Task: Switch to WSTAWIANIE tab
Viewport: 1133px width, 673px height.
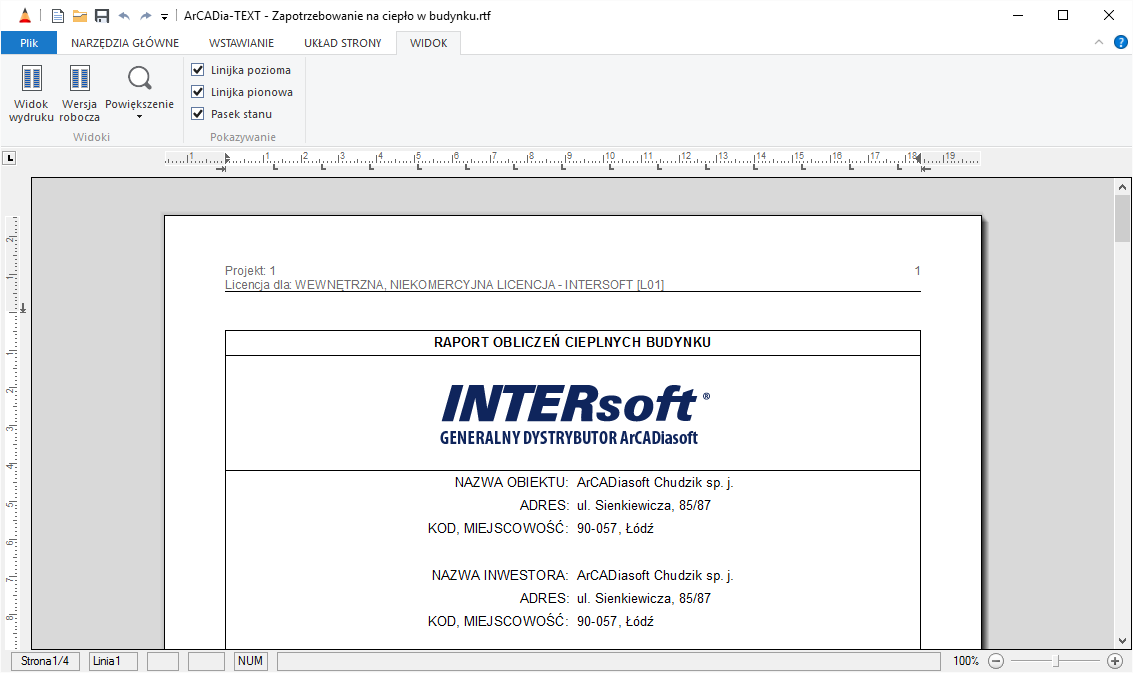Action: pyautogui.click(x=241, y=43)
